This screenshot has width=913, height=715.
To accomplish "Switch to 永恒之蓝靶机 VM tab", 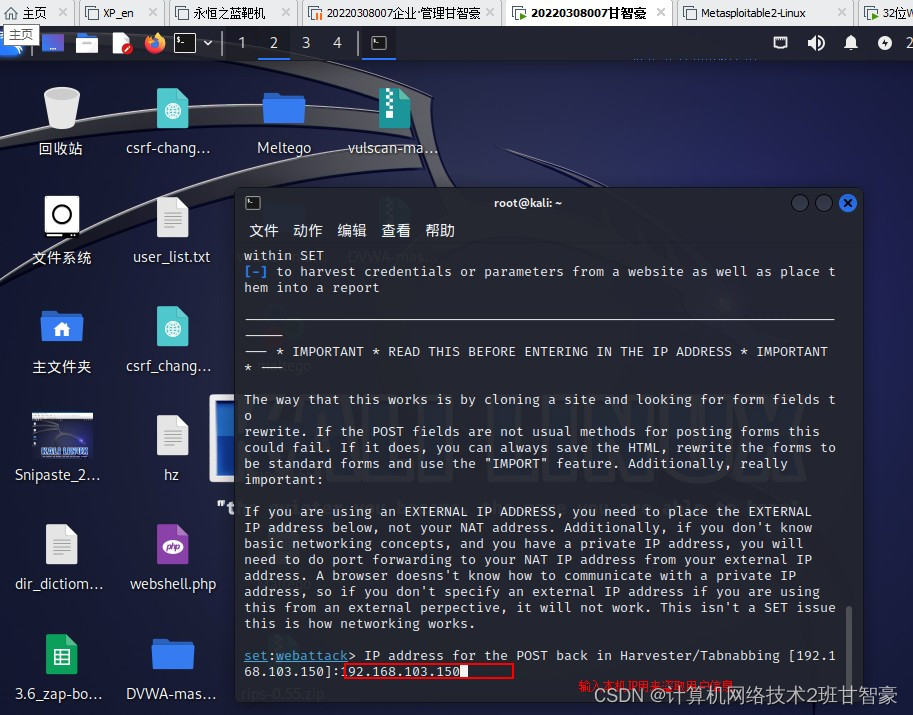I will tap(229, 12).
